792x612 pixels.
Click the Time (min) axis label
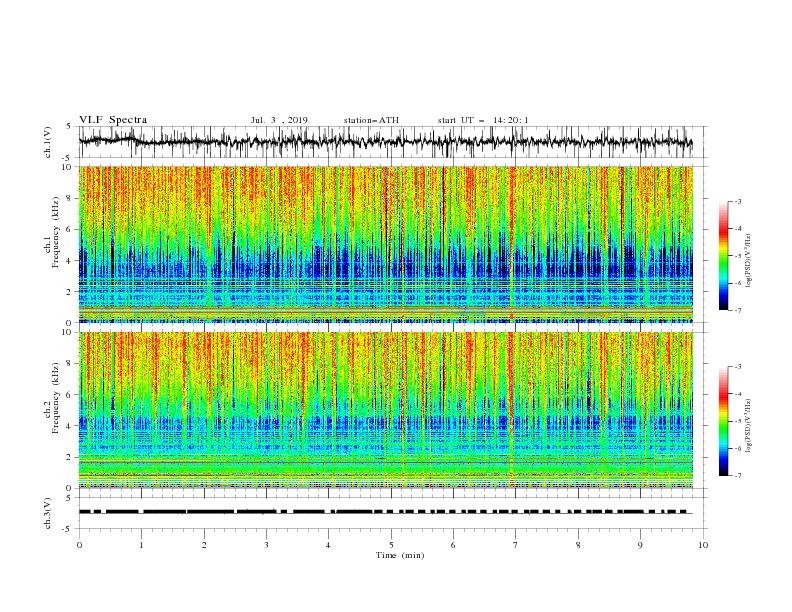pos(400,555)
